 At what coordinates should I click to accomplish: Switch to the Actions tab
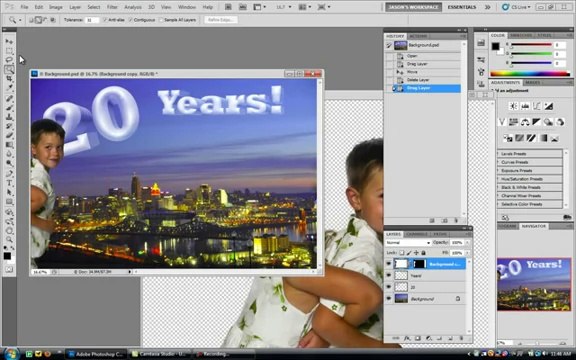(x=418, y=36)
